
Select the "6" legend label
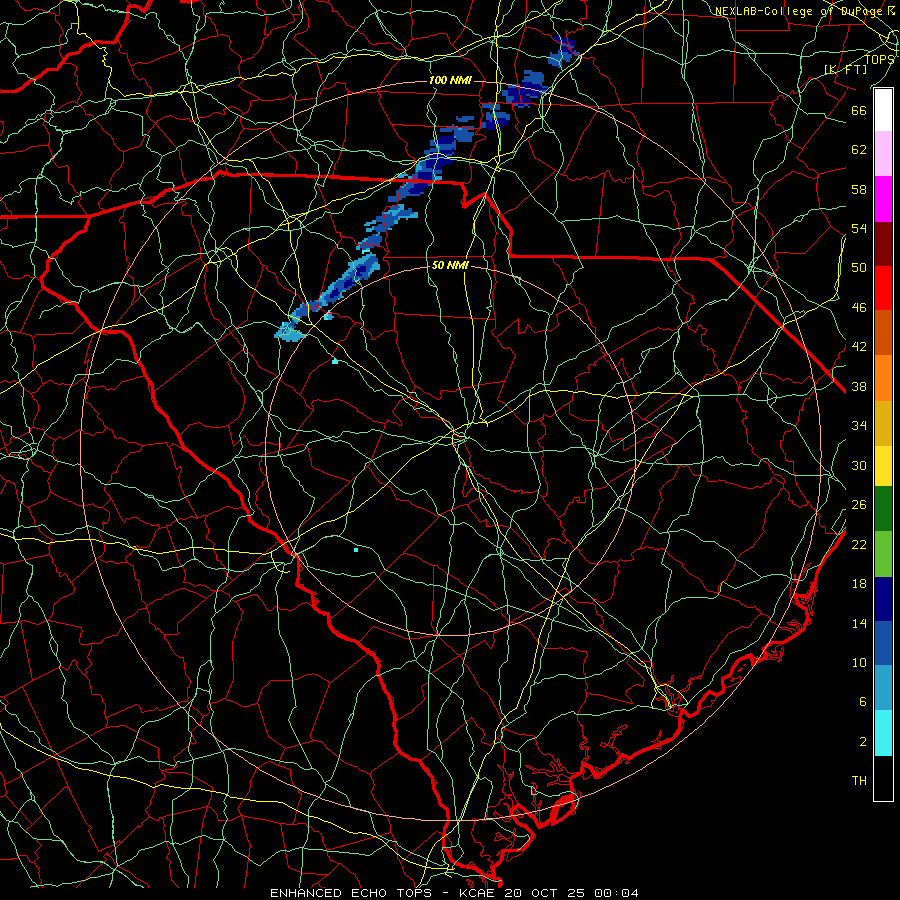863,702
